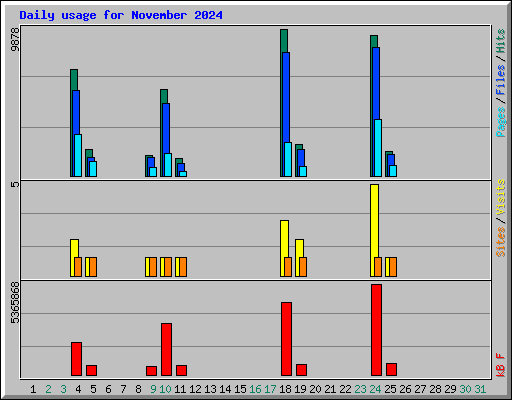Click day 5 on the x-axis
This screenshot has height=400, width=512.
coord(93,389)
